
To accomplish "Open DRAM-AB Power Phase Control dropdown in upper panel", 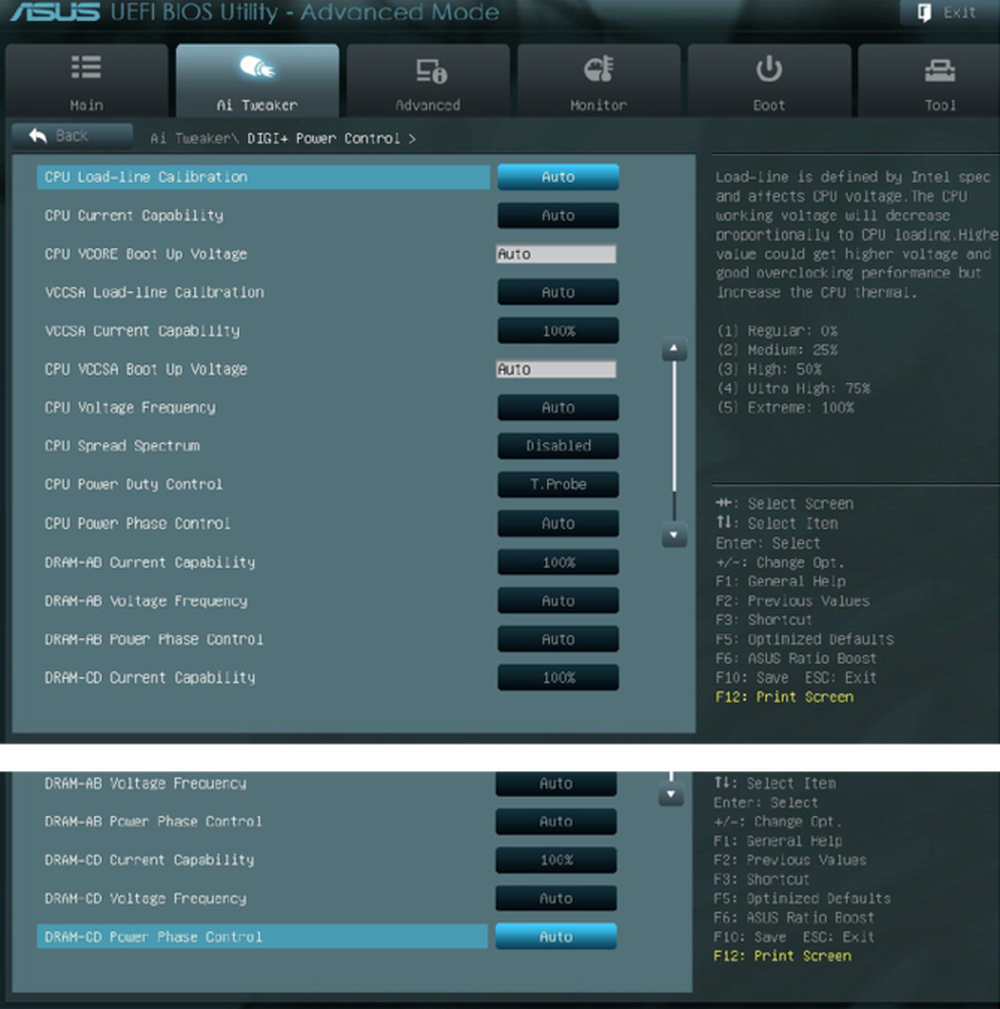I will tap(558, 639).
